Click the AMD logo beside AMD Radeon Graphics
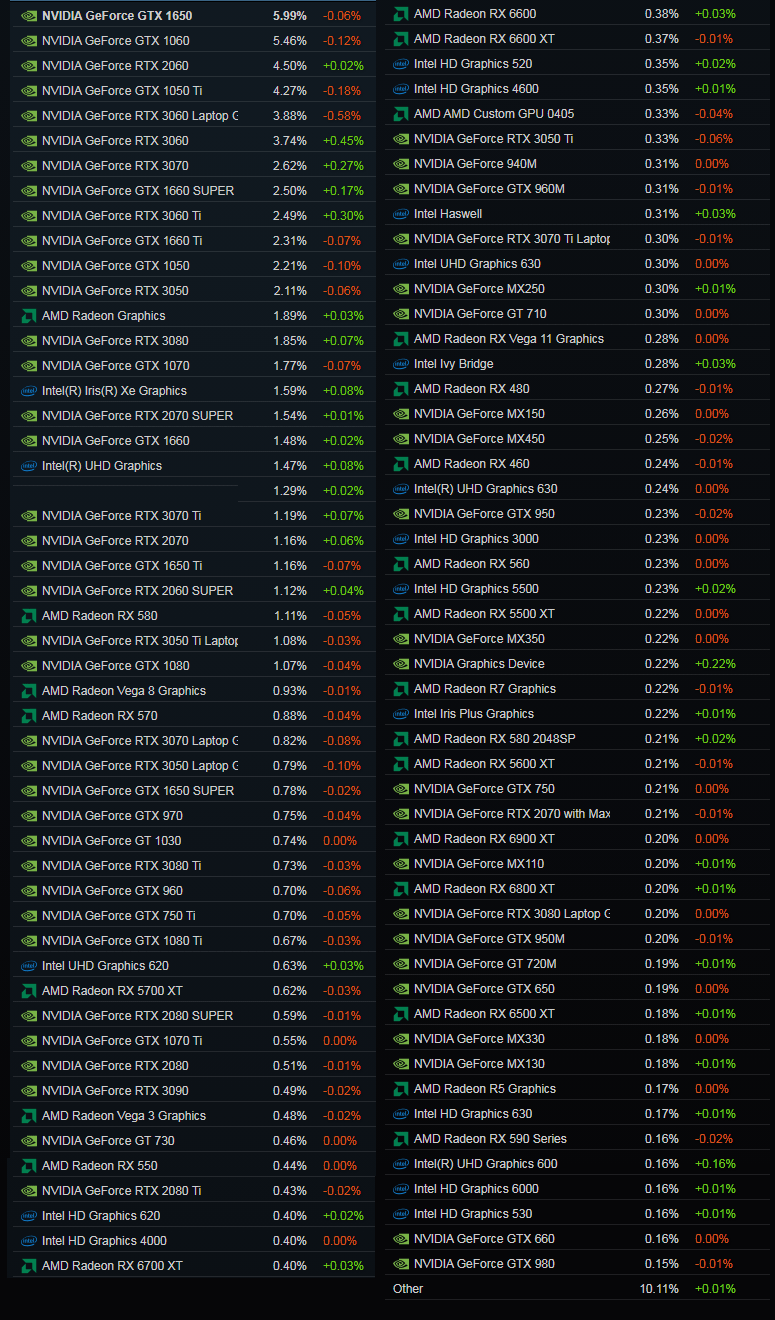This screenshot has width=775, height=1320. click(x=29, y=316)
